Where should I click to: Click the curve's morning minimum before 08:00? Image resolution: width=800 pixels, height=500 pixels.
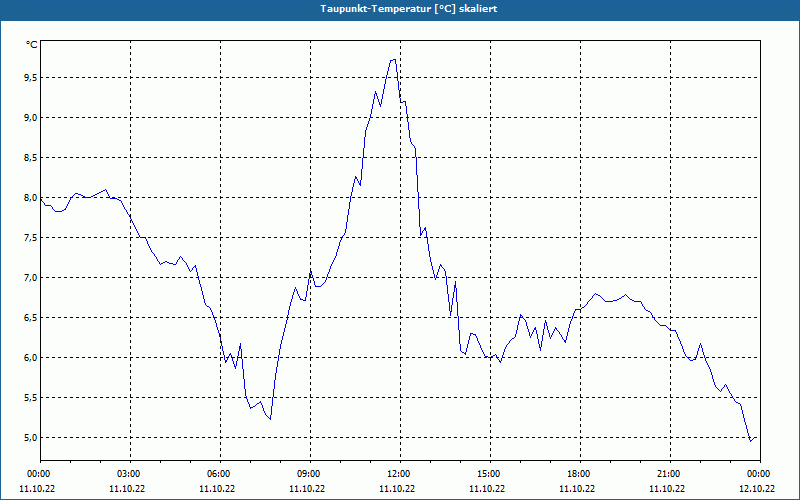[x=270, y=419]
